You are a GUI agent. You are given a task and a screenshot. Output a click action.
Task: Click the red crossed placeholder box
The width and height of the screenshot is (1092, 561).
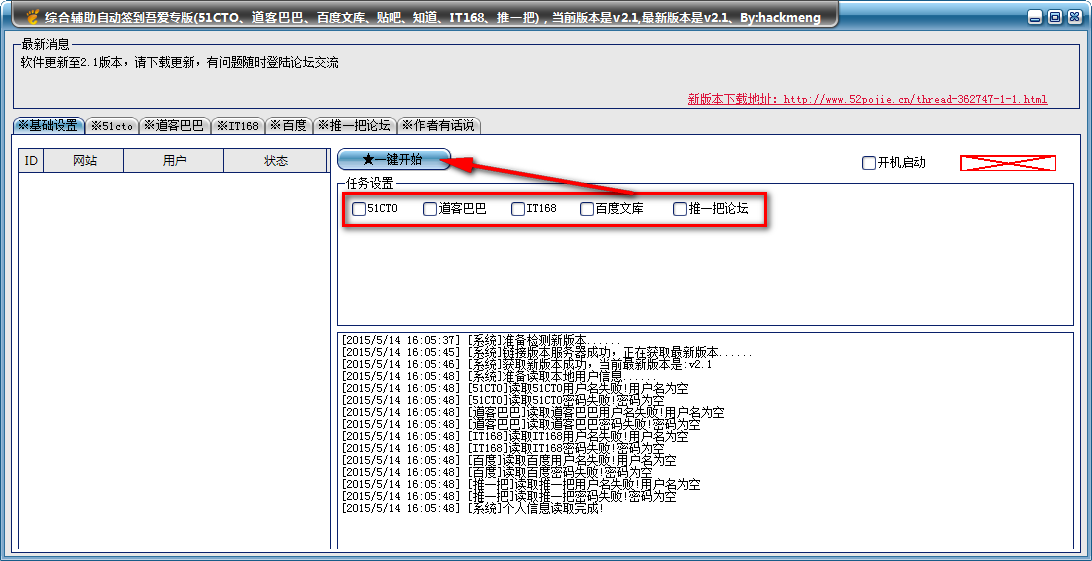tap(1008, 163)
